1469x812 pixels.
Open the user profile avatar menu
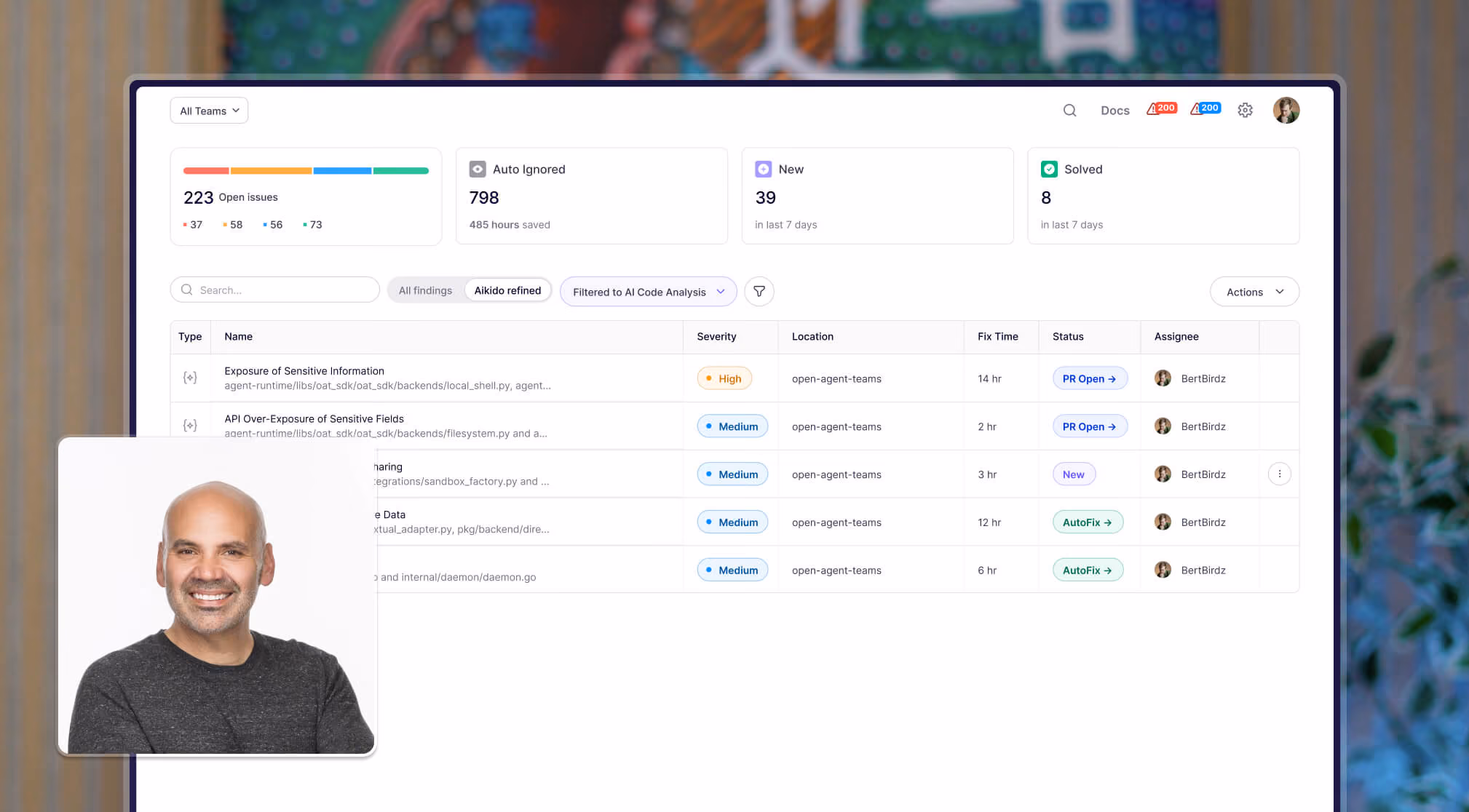coord(1286,111)
